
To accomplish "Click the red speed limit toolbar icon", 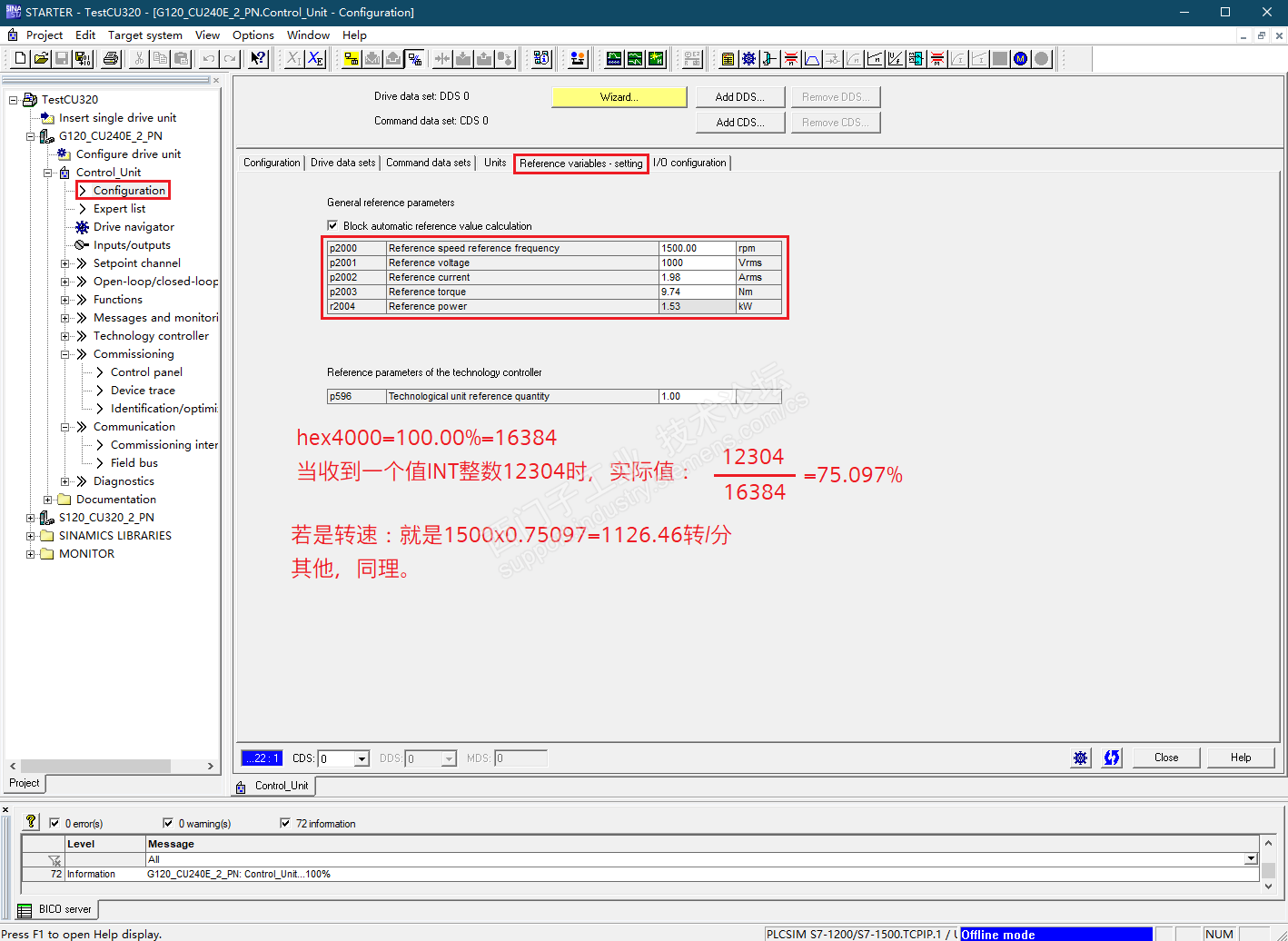I will click(x=791, y=59).
